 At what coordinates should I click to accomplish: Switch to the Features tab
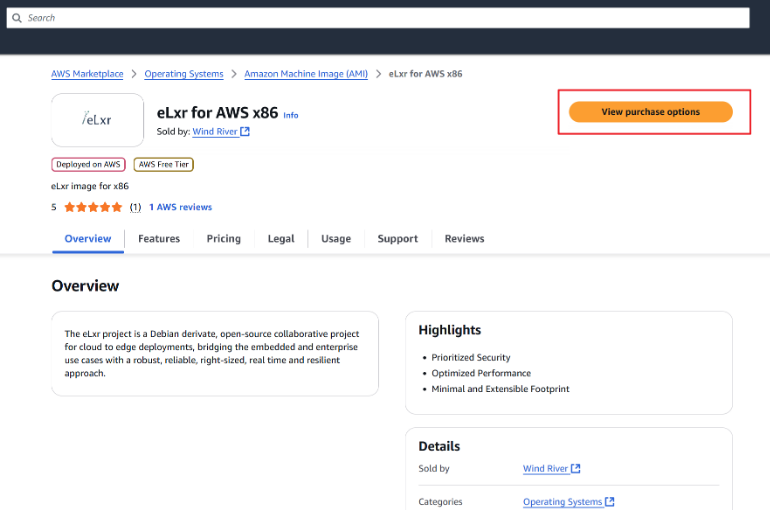159,239
